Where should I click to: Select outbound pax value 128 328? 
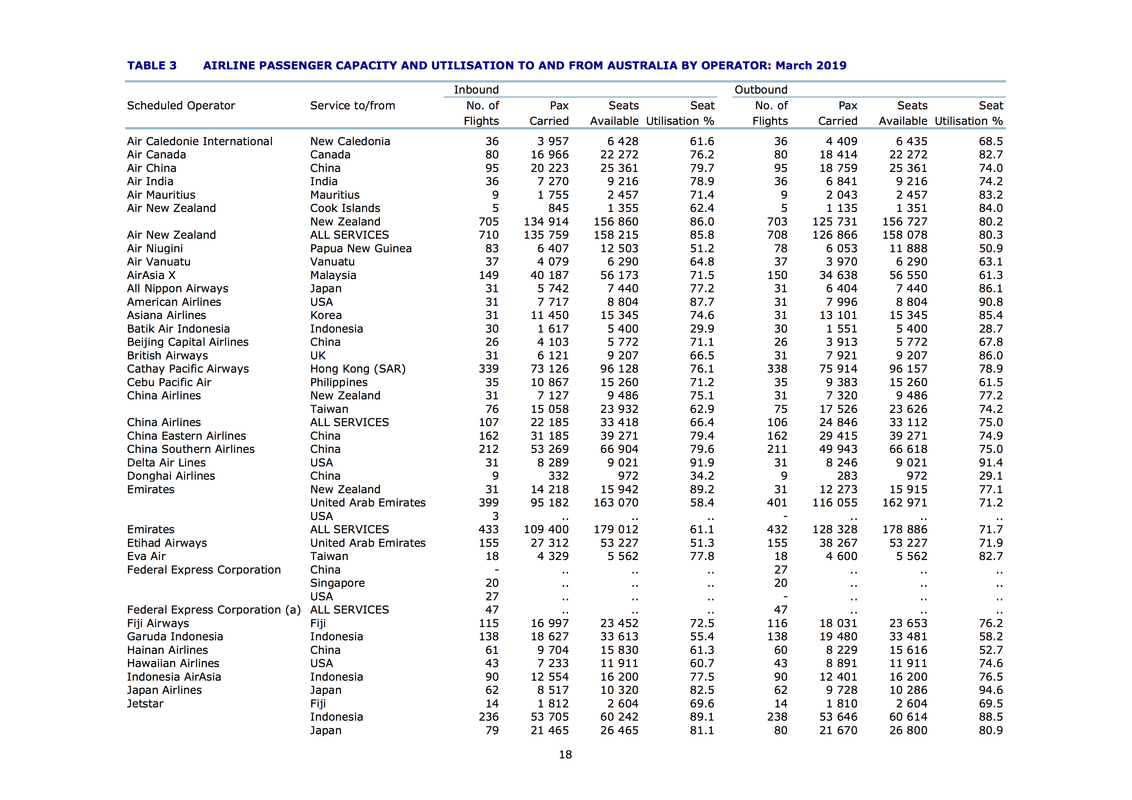pos(835,529)
